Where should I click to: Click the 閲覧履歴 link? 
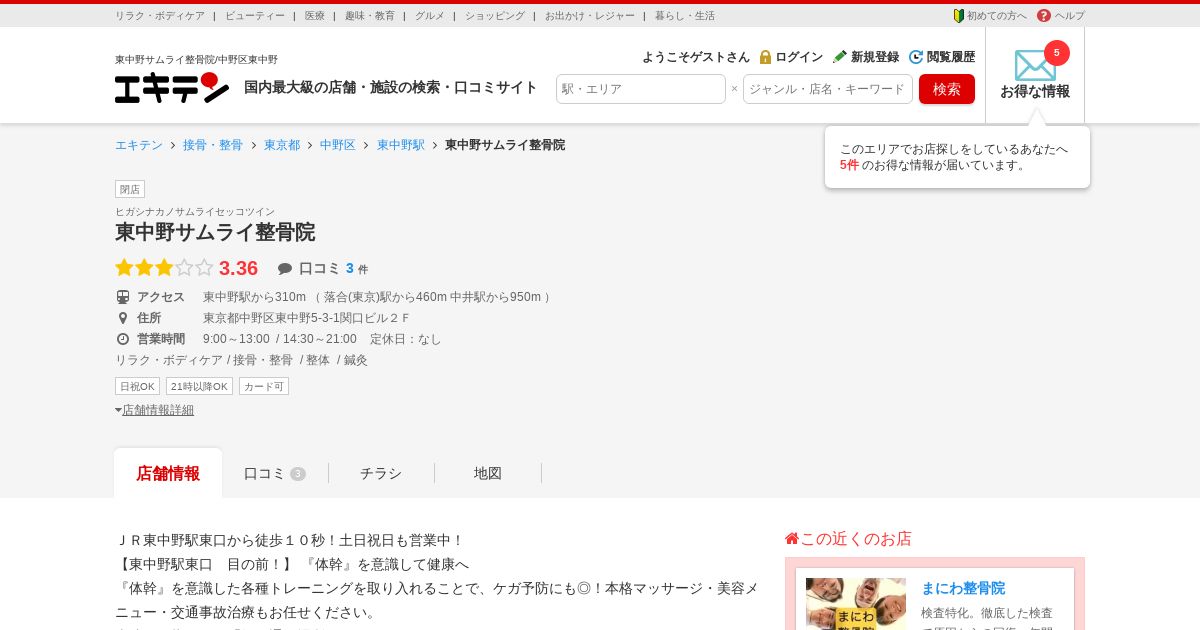951,57
